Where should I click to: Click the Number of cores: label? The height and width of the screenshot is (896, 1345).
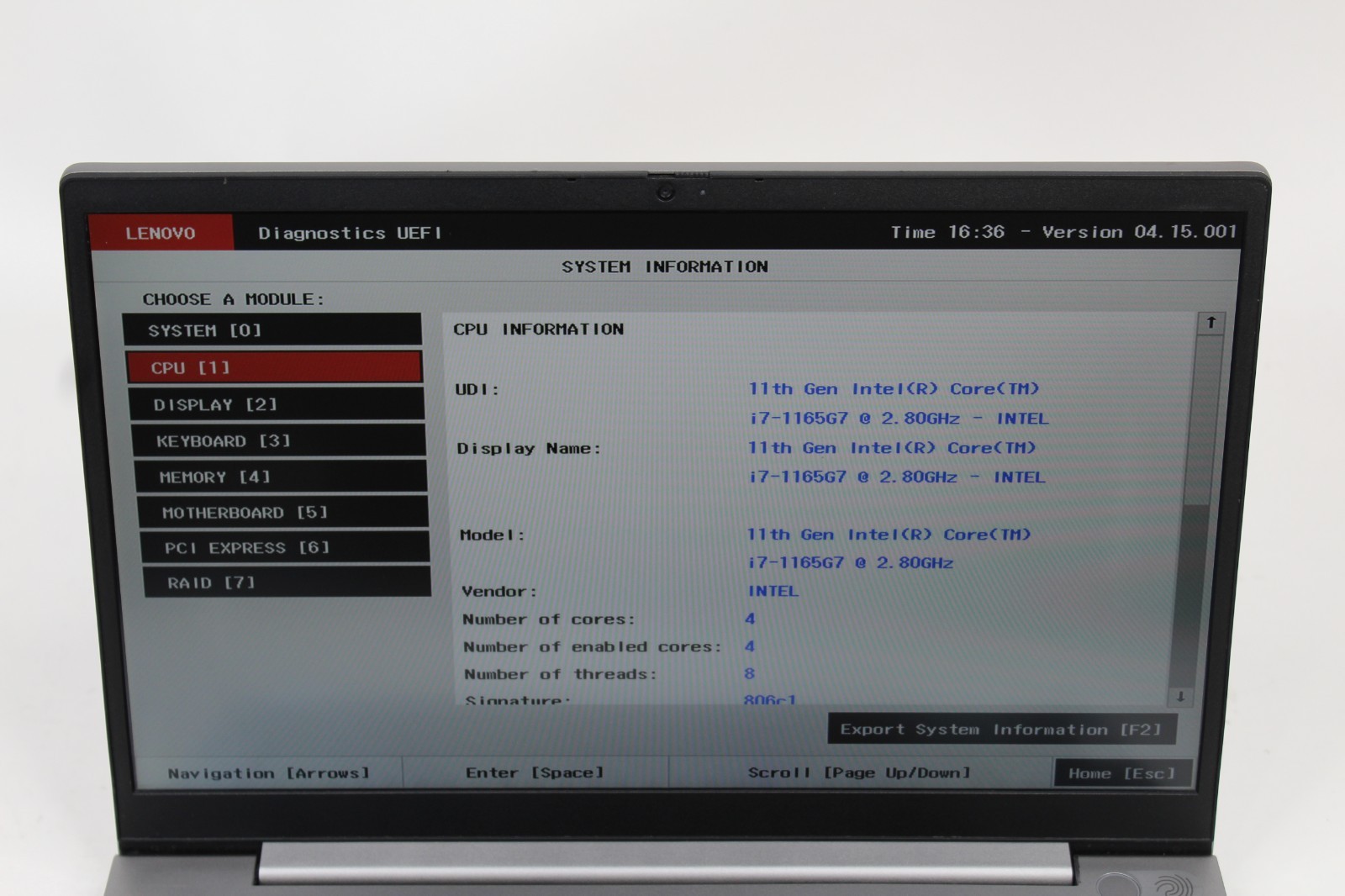coord(549,619)
